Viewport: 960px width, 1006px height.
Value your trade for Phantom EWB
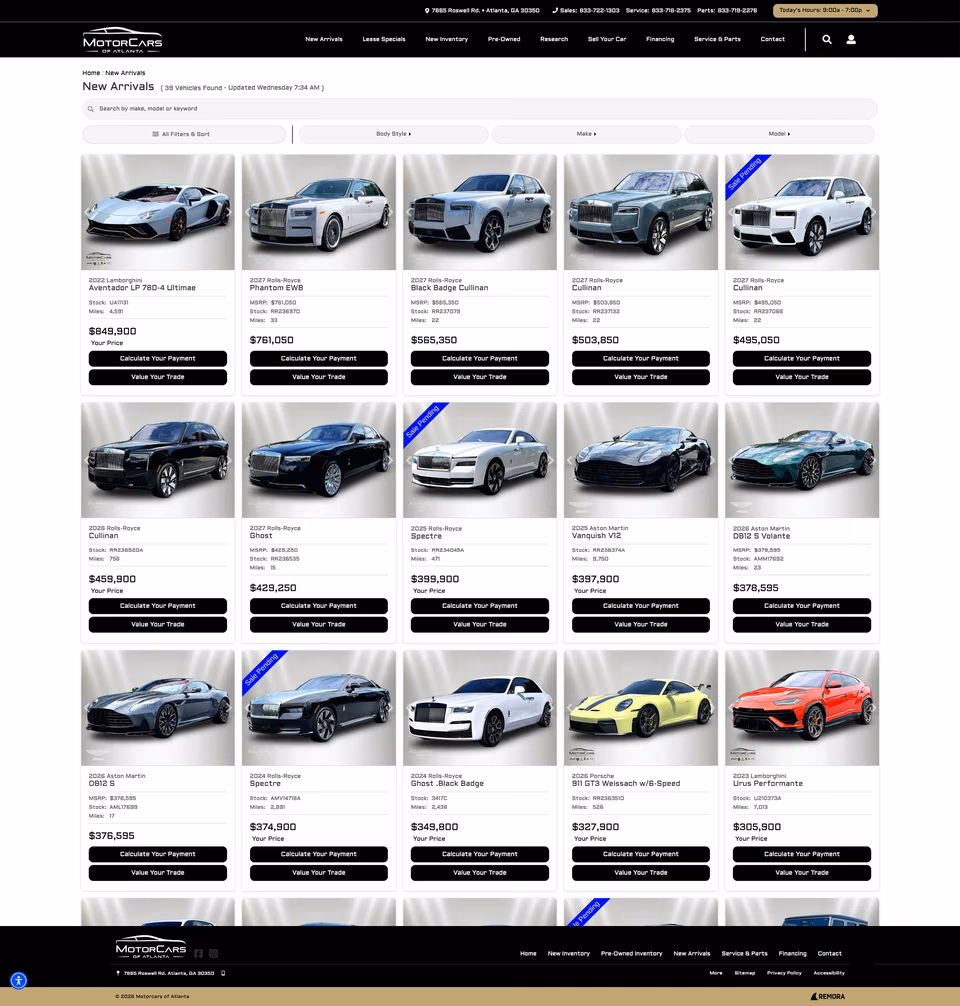[319, 377]
